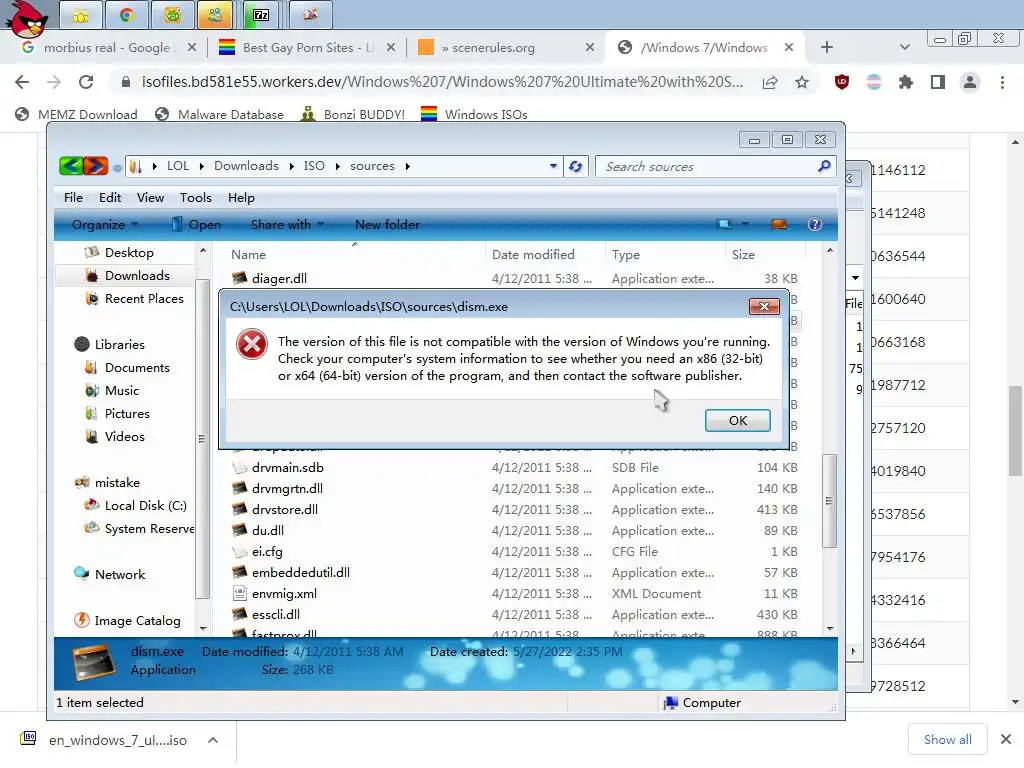Open the download item options chevron
The height and width of the screenshot is (768, 1024).
tap(213, 740)
